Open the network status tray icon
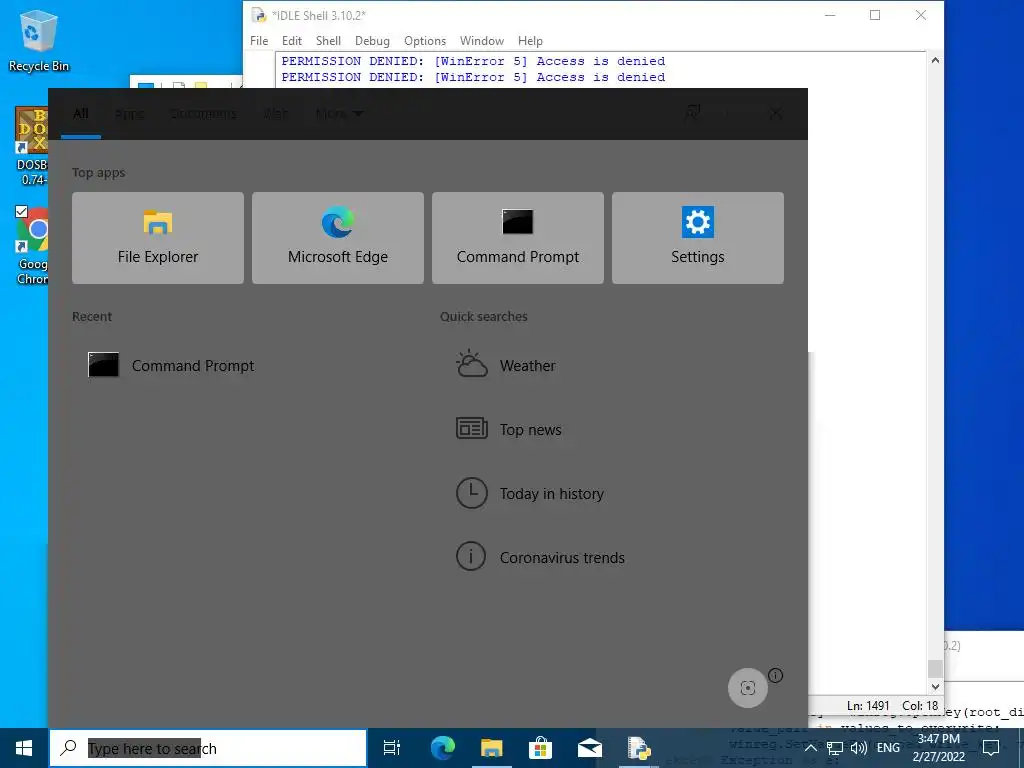This screenshot has height=768, width=1024. (x=835, y=748)
